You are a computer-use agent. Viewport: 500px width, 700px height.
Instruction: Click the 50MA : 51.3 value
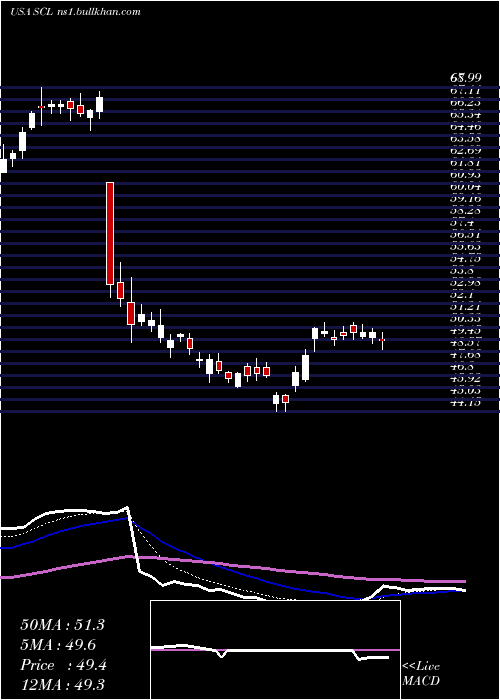62,625
